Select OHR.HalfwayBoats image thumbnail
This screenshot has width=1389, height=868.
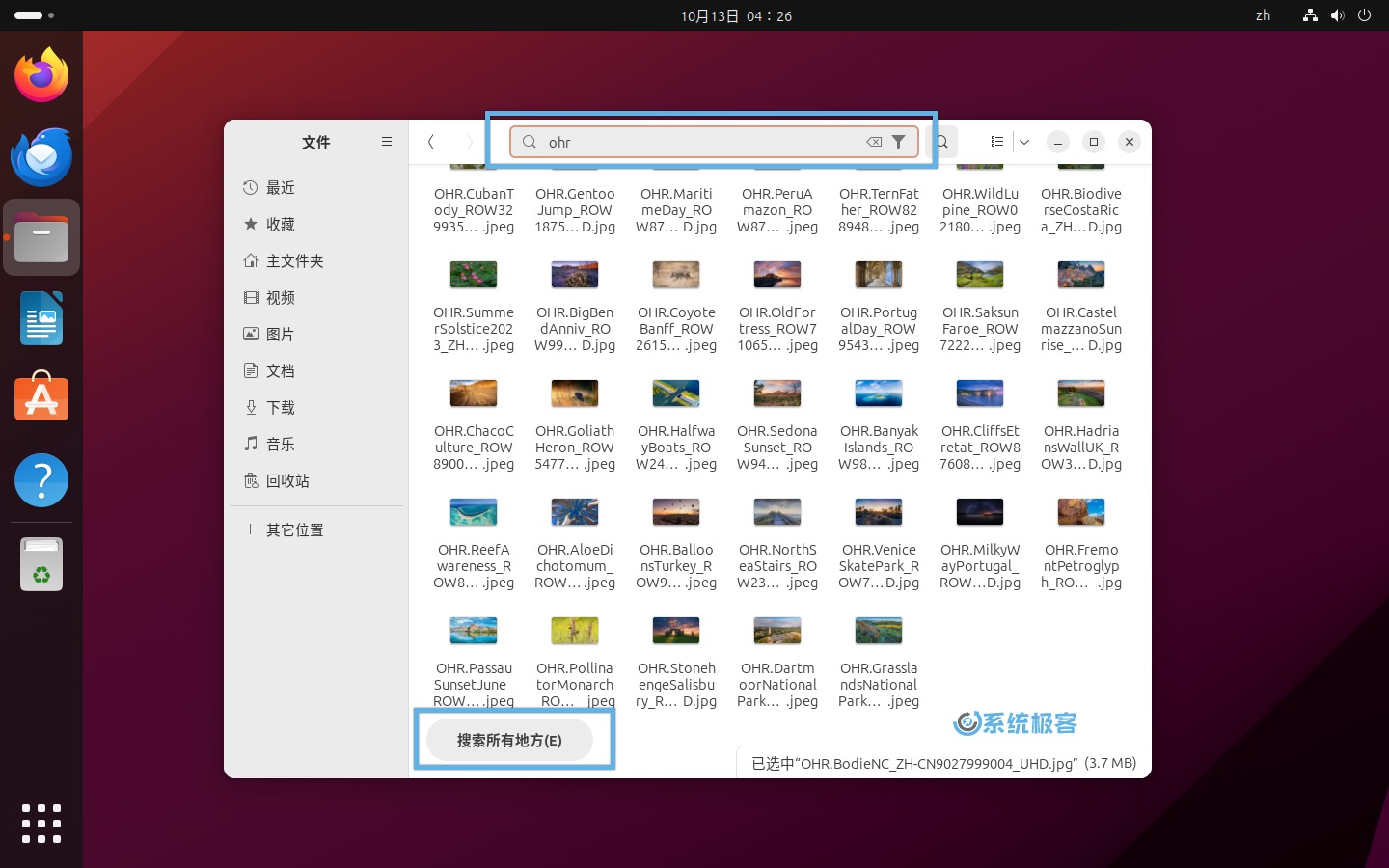[676, 393]
